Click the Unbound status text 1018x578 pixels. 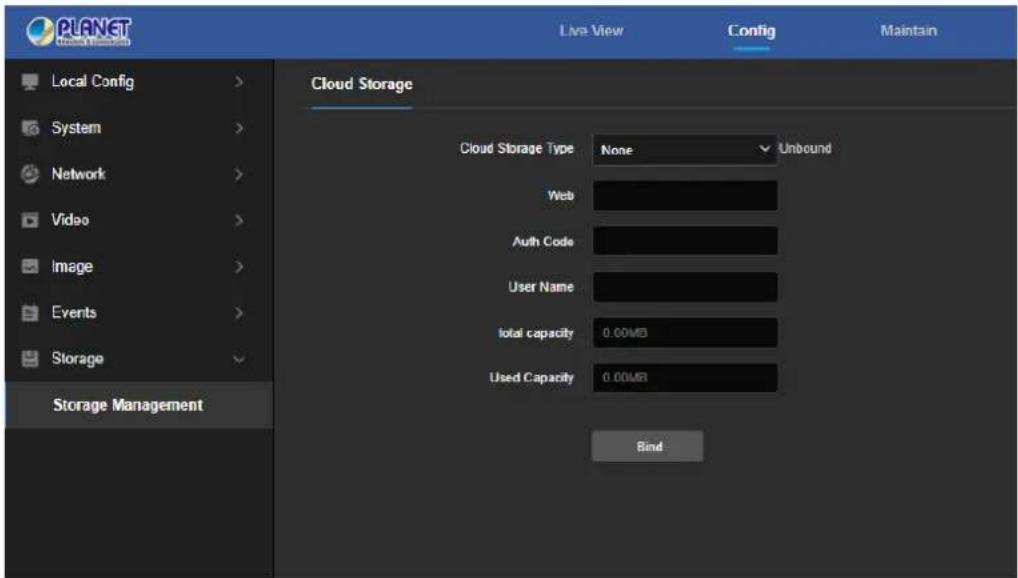(x=805, y=148)
